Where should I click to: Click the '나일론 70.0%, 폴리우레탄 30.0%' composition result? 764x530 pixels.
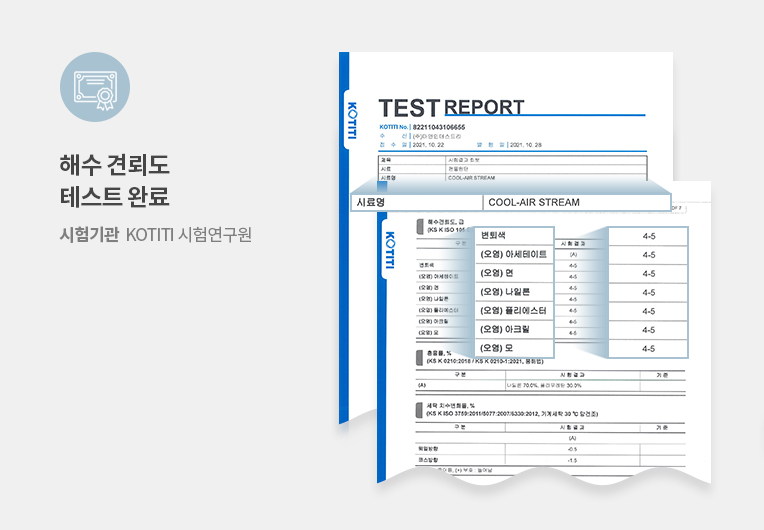tap(544, 385)
